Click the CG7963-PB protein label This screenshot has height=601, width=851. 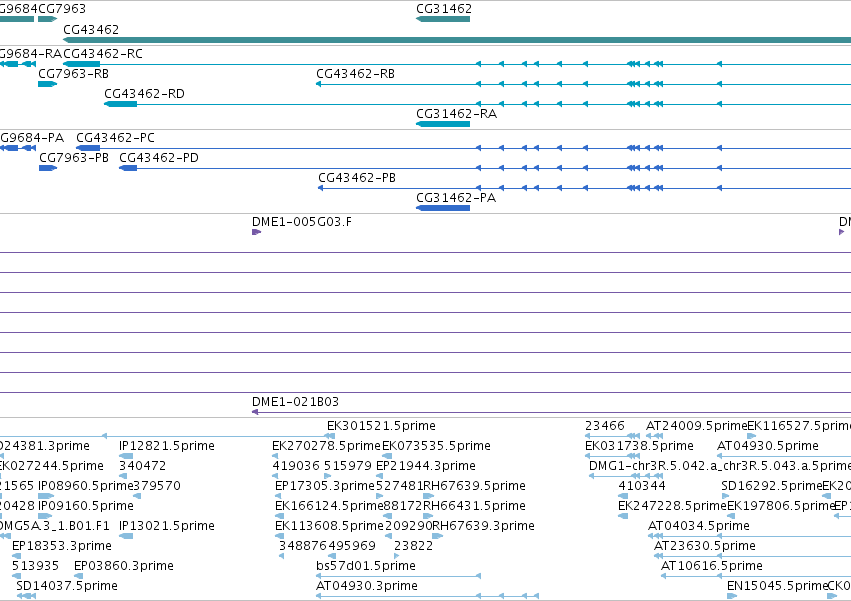coord(74,158)
